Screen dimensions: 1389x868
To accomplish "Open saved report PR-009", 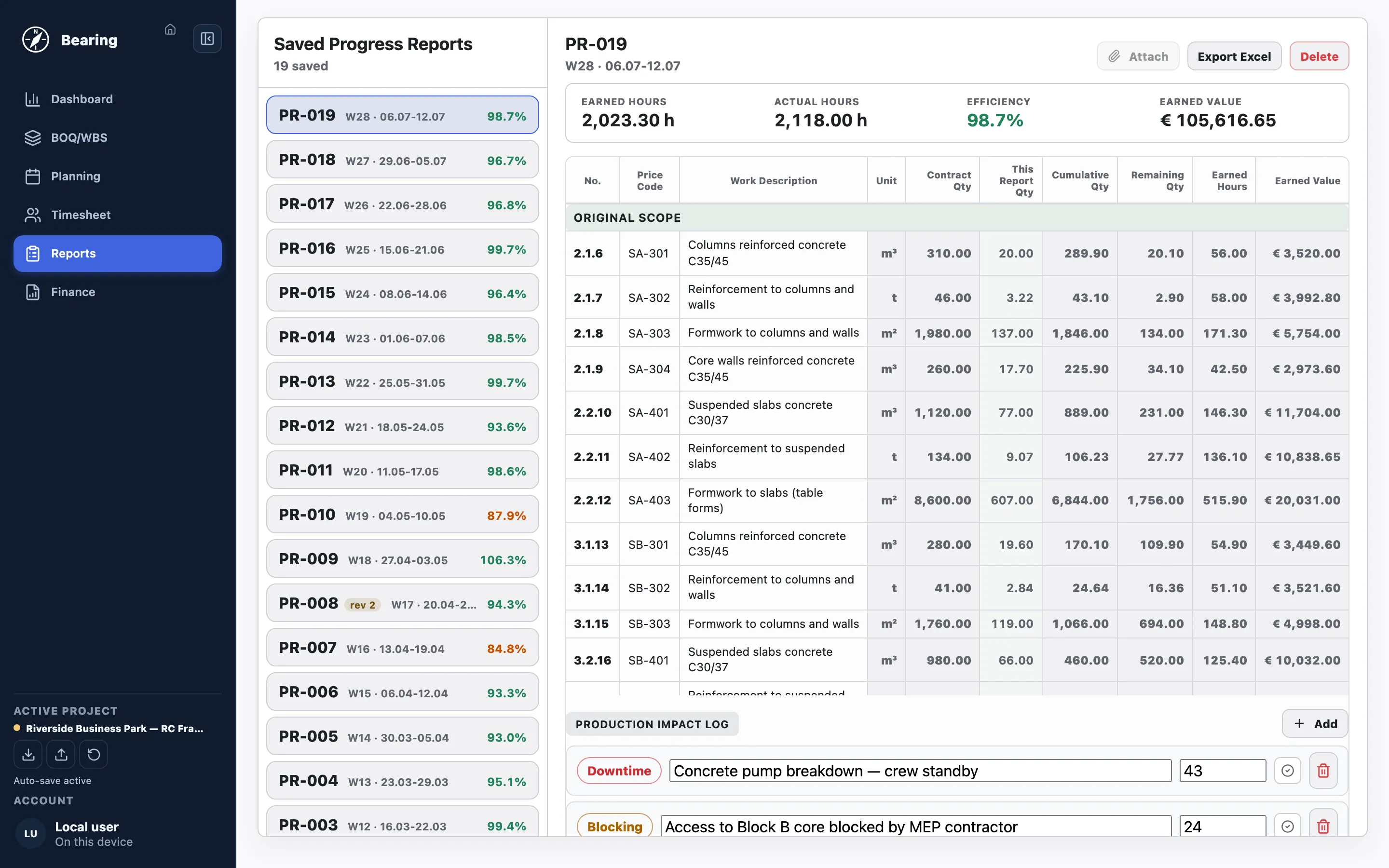I will [x=402, y=558].
